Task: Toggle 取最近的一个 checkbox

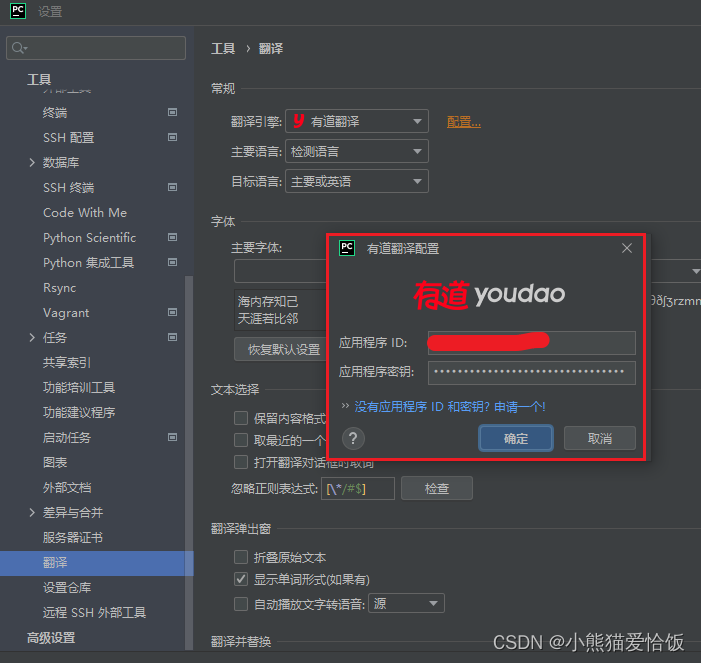Action: pyautogui.click(x=241, y=440)
